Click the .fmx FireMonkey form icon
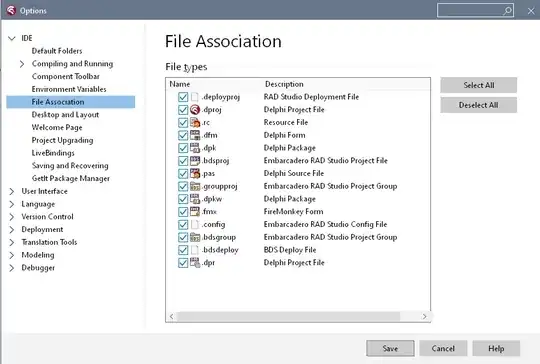This screenshot has width=540, height=364. [195, 211]
